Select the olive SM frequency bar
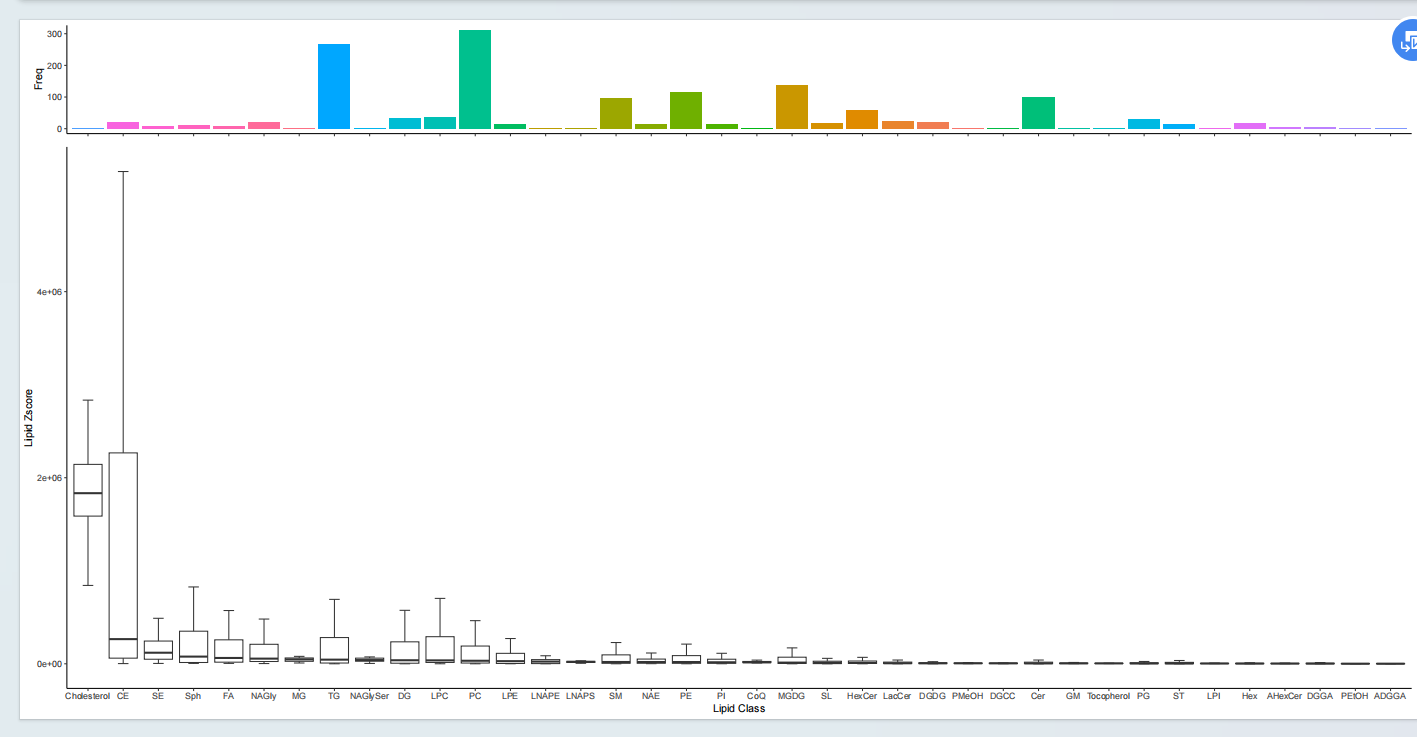 coord(616,113)
